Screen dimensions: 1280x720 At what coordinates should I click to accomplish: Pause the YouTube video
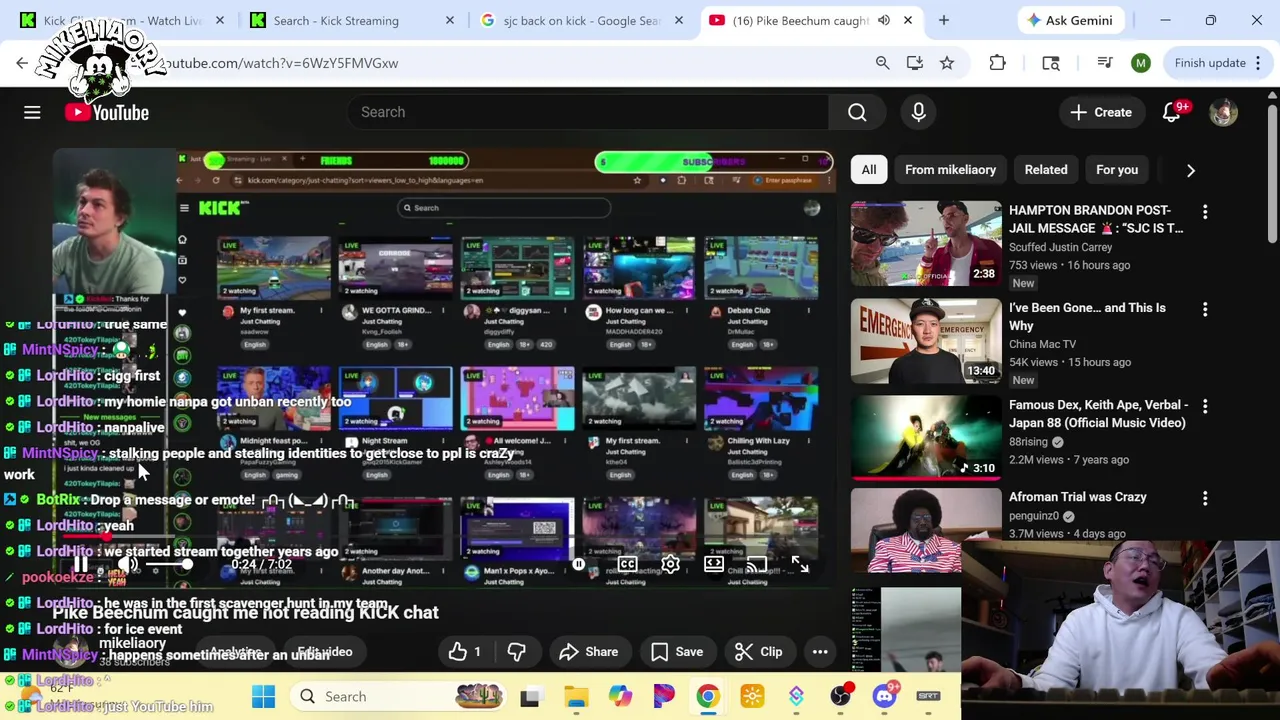81,565
